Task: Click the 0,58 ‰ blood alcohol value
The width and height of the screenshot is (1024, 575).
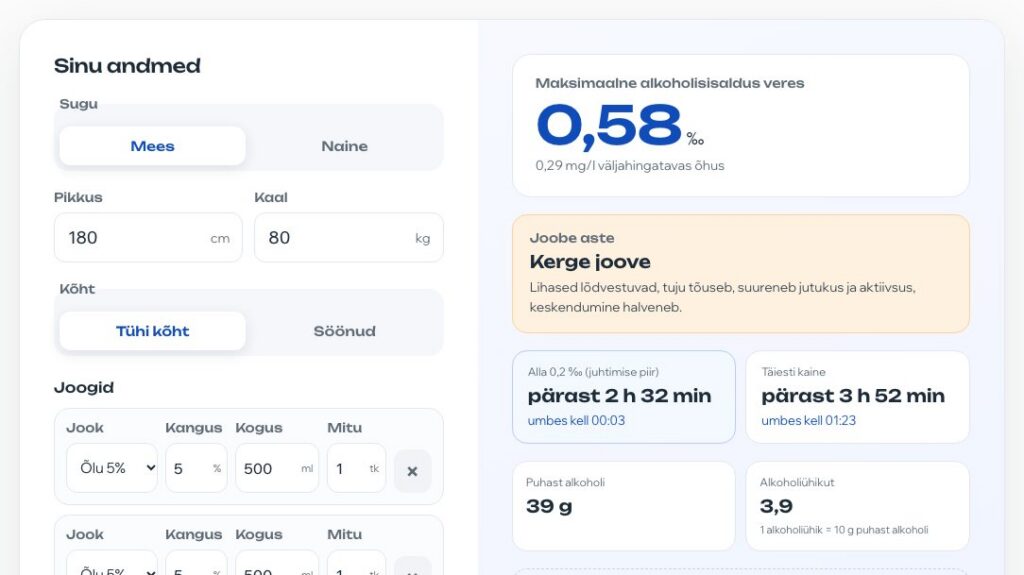Action: tap(619, 125)
